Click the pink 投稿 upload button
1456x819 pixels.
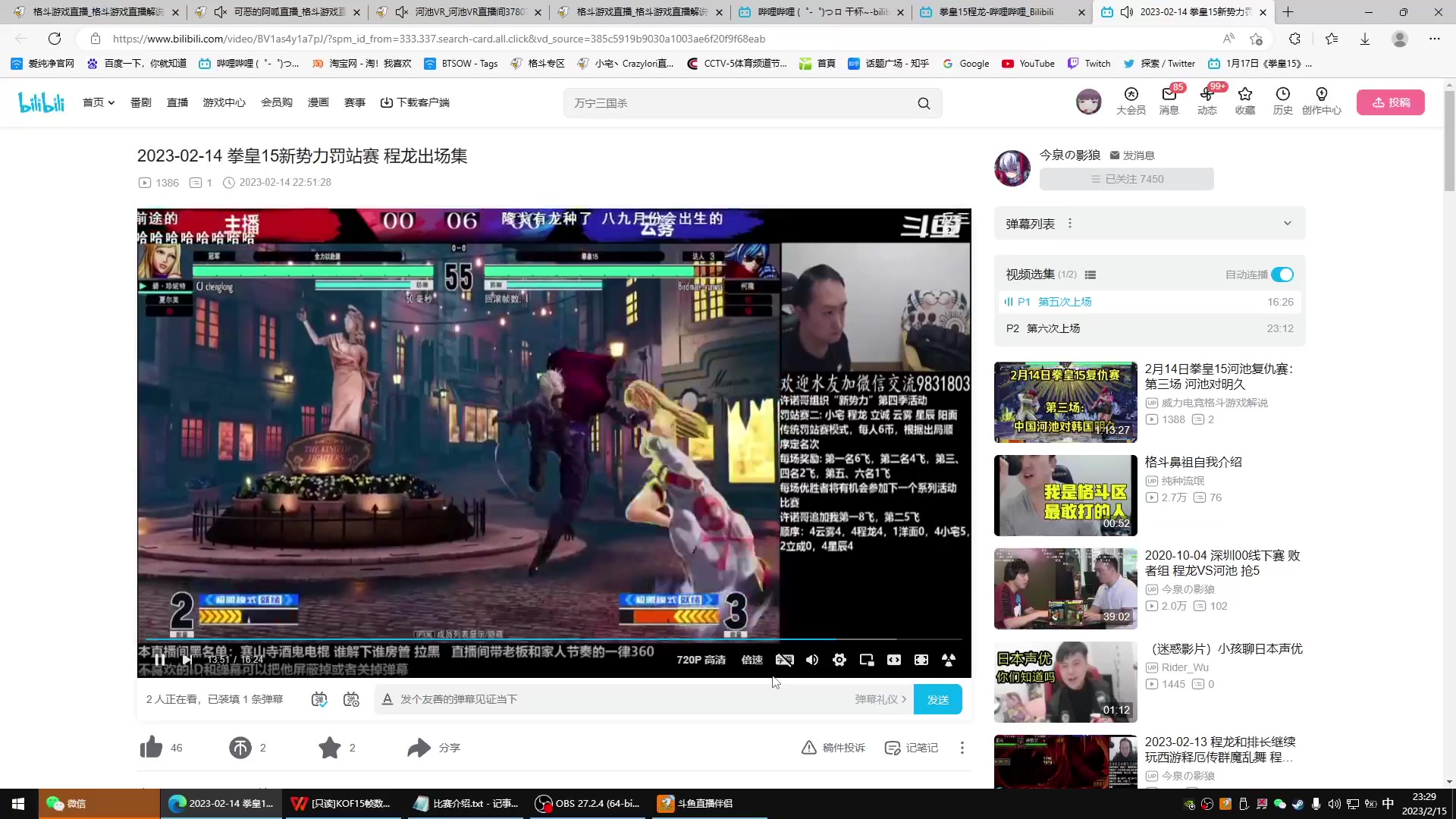point(1391,102)
